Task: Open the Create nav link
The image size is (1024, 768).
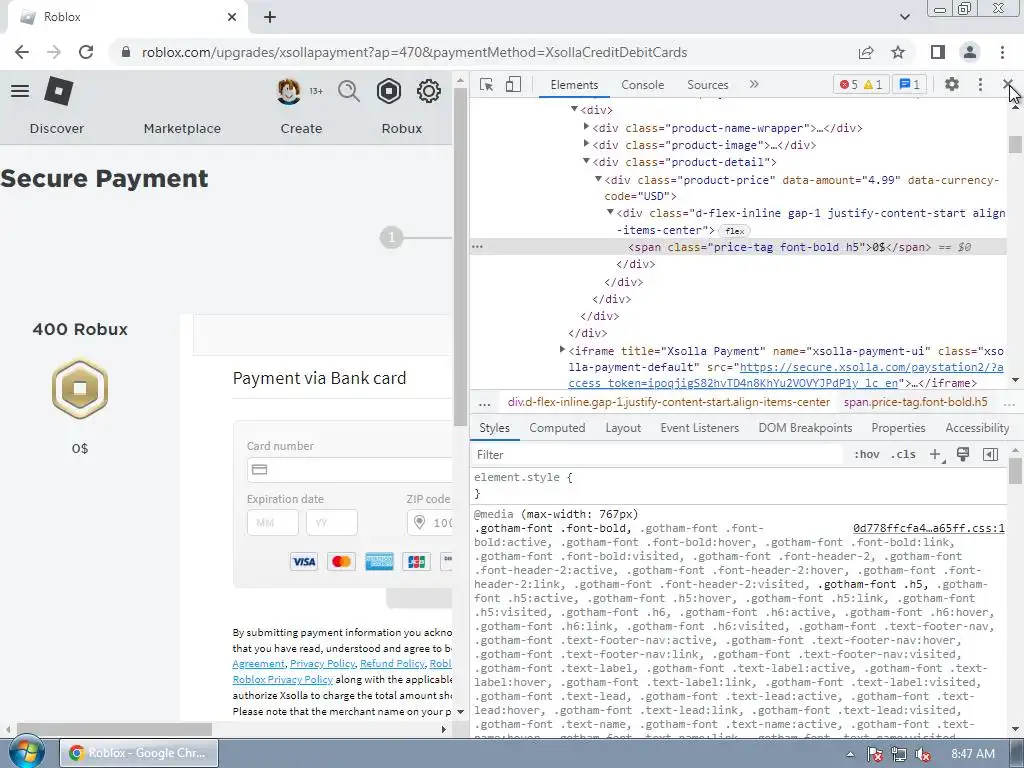Action: (301, 129)
